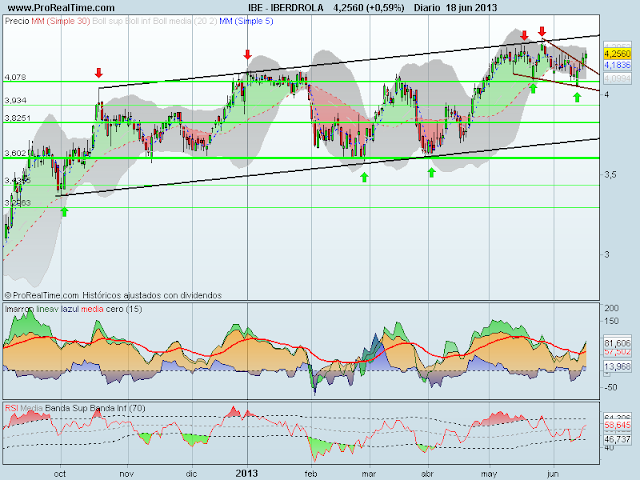Select the lineav indicator legend label

[x=48, y=309]
